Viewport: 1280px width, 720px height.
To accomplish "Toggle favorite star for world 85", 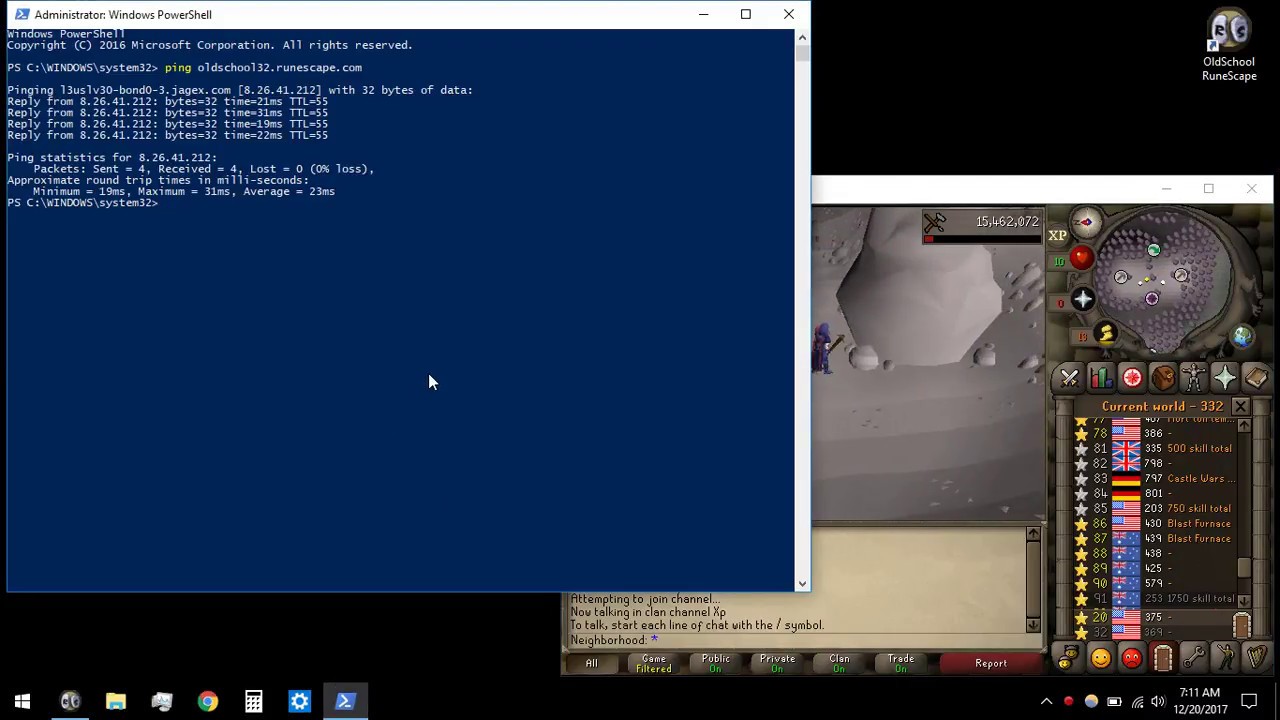I will (1081, 509).
